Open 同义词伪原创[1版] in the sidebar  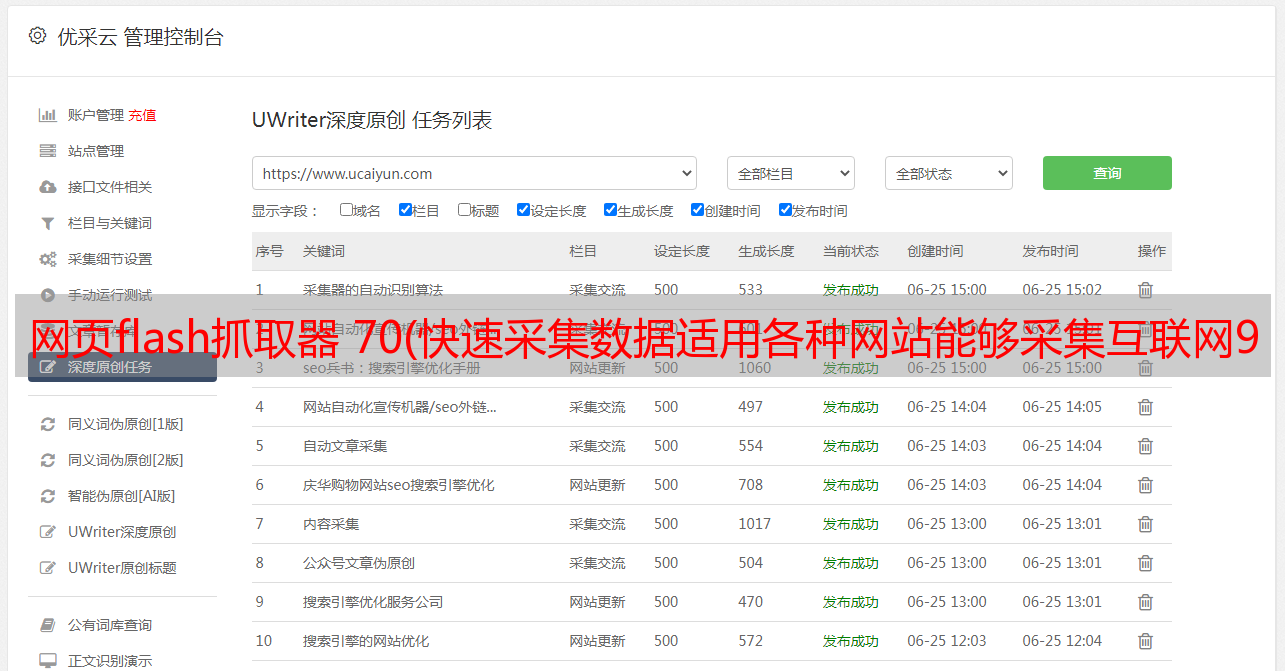pyautogui.click(x=125, y=424)
